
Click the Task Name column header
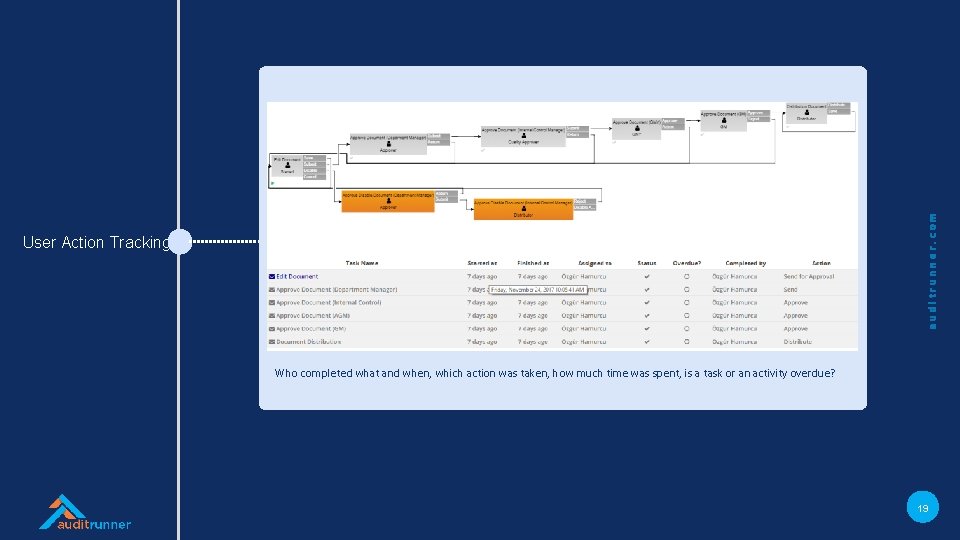362,263
